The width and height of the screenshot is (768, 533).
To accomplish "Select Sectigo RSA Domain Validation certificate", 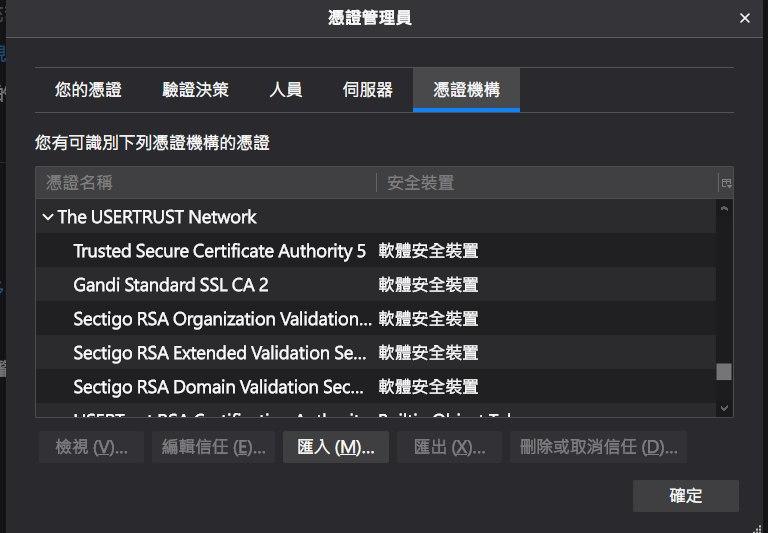I will 376,387.
